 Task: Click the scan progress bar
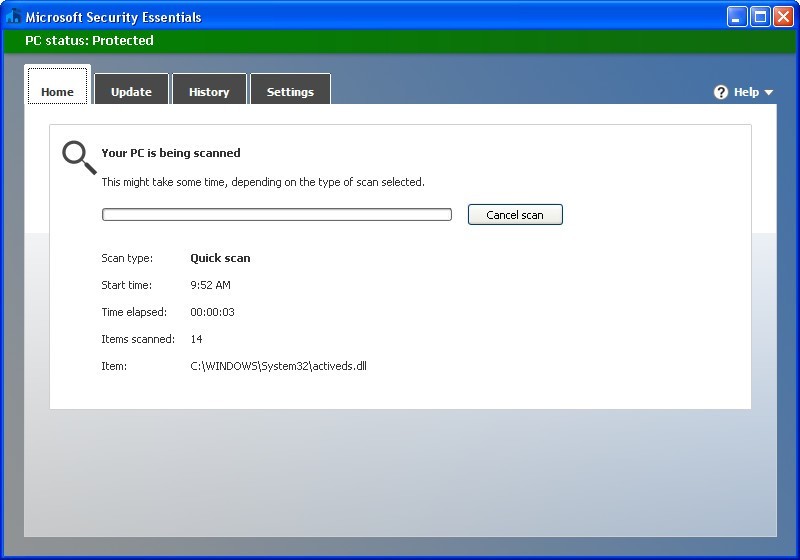(x=277, y=215)
